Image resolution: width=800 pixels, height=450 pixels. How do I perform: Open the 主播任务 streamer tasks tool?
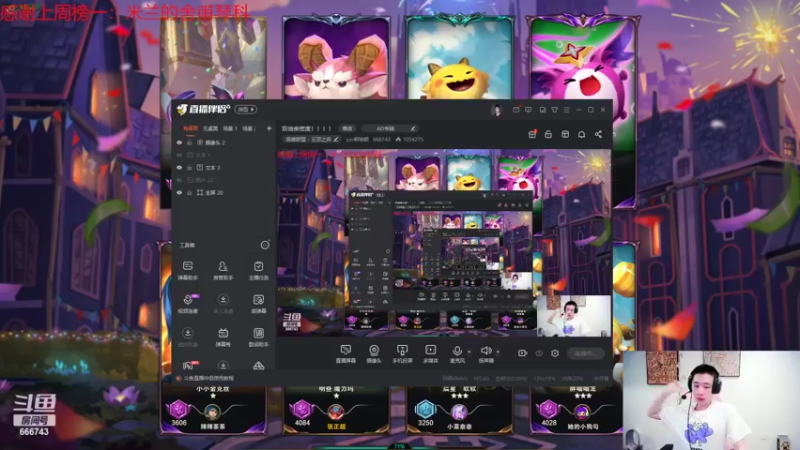[x=259, y=270]
